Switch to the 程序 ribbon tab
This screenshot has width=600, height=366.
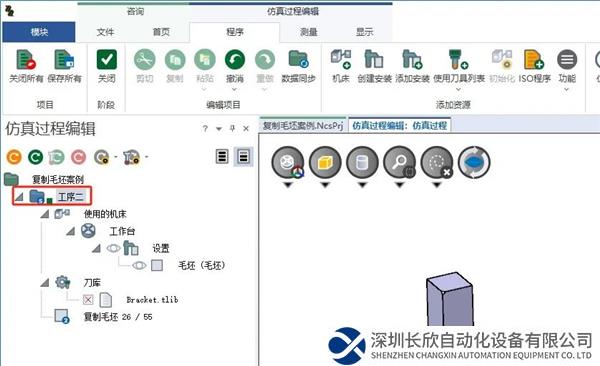point(235,32)
